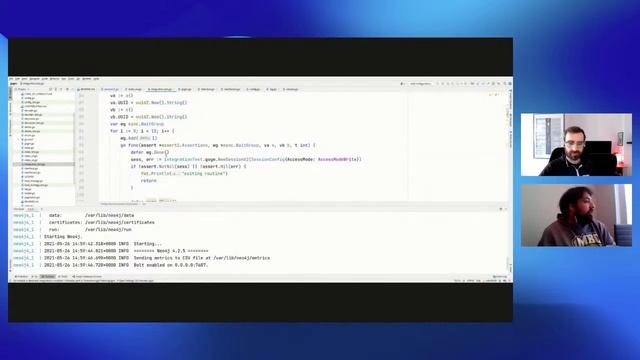The image size is (640, 360).
Task: Click the locate opened file icon in Project panel
Action: [50, 89]
